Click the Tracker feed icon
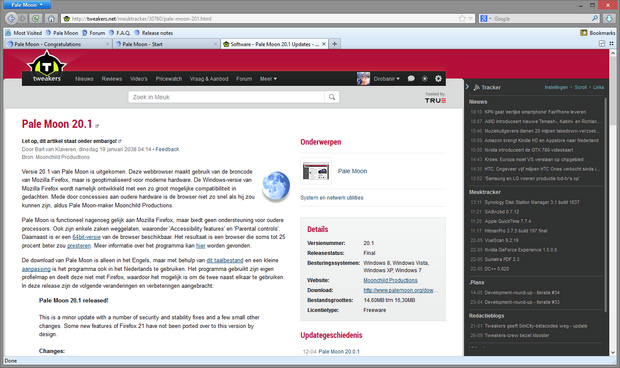This screenshot has width=620, height=368. [476, 87]
